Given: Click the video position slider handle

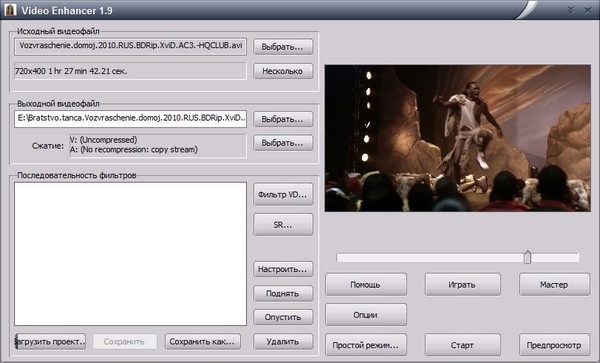Looking at the screenshot, I should pos(527,257).
